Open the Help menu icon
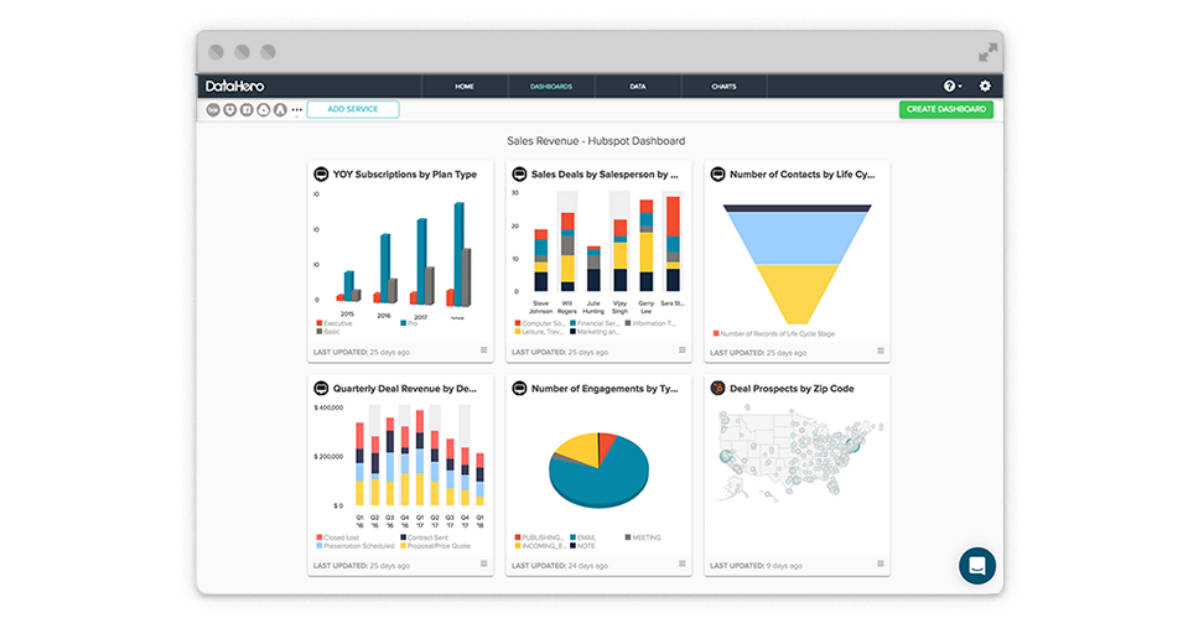This screenshot has height=630, width=1200. [x=950, y=86]
